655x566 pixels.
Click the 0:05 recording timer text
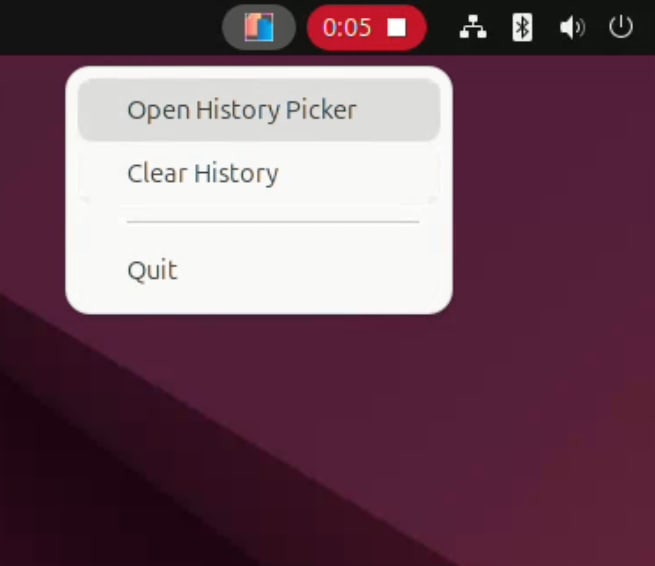coord(347,28)
